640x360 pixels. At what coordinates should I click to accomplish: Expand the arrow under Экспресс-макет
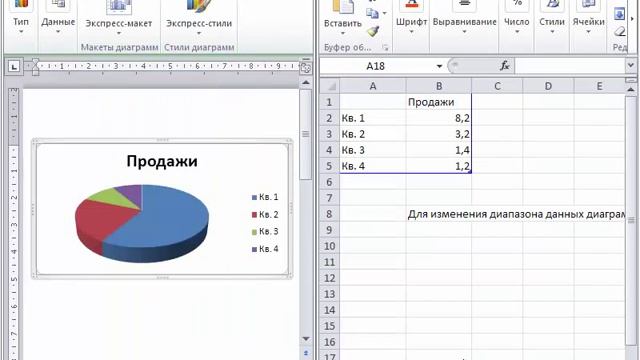click(x=119, y=33)
